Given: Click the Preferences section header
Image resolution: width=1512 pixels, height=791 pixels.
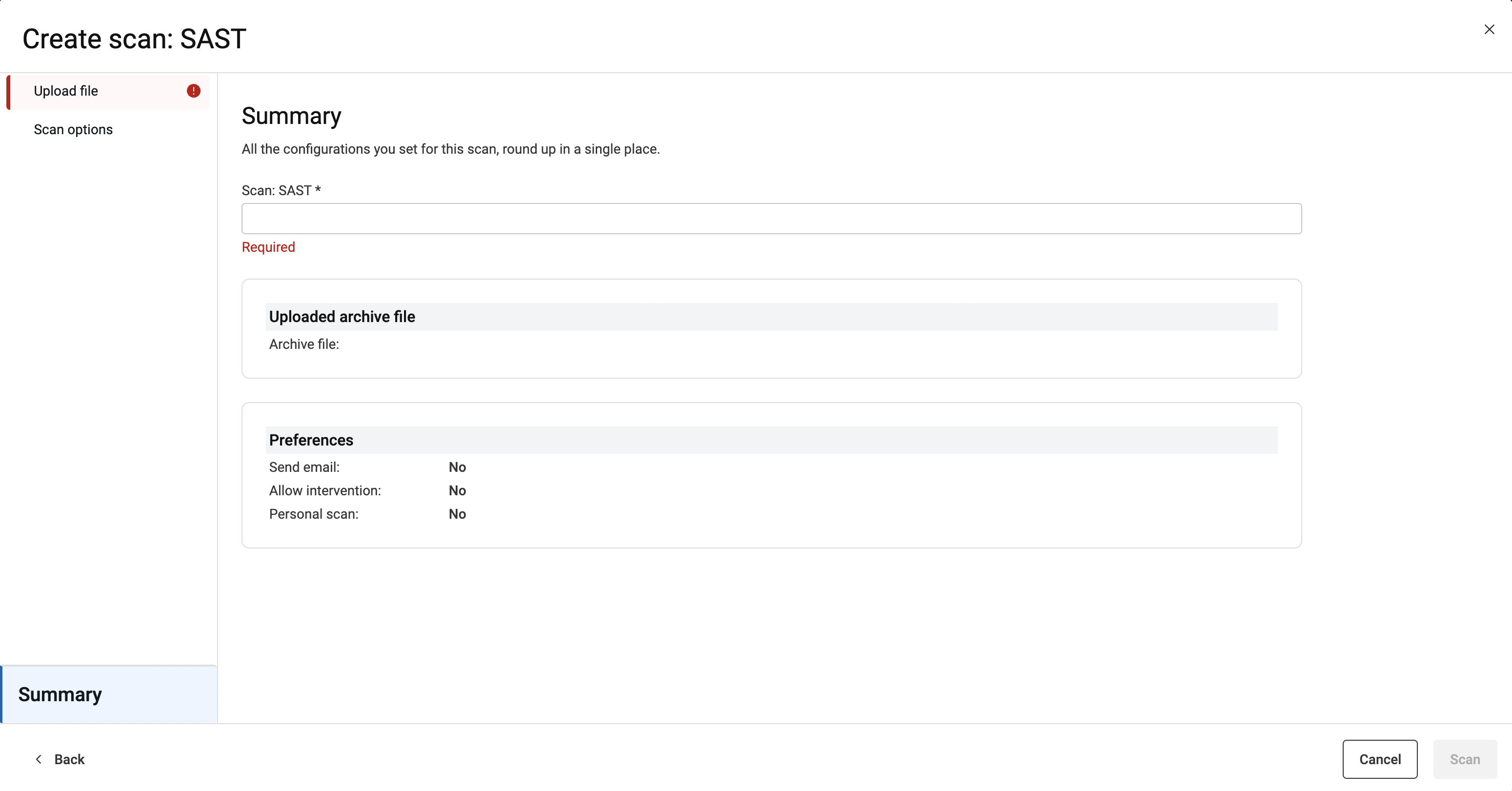Looking at the screenshot, I should pos(311,441).
